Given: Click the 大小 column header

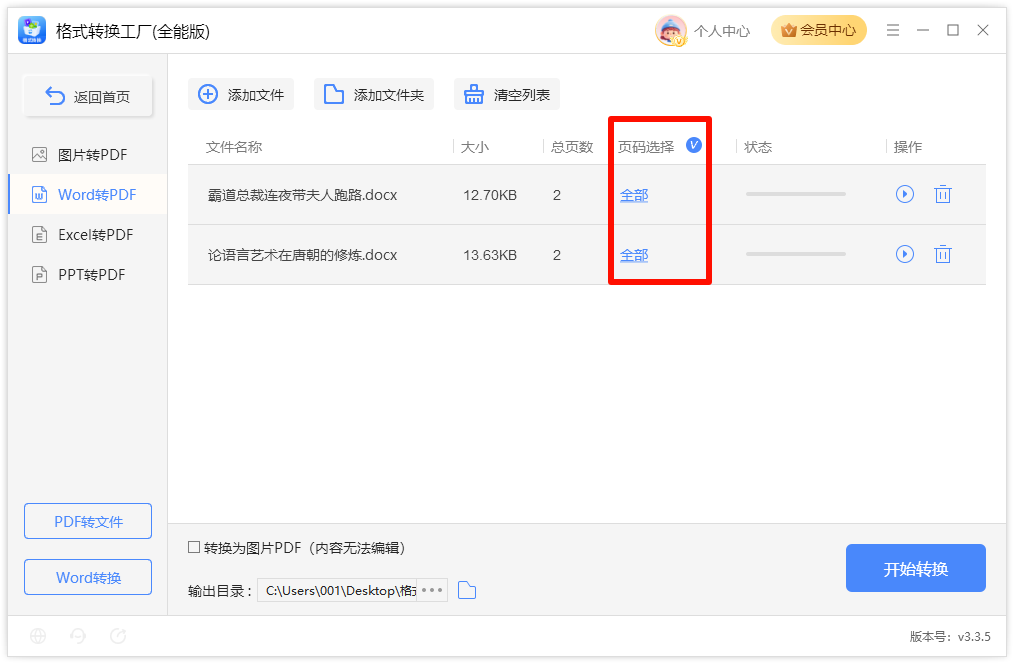Looking at the screenshot, I should pos(475,147).
